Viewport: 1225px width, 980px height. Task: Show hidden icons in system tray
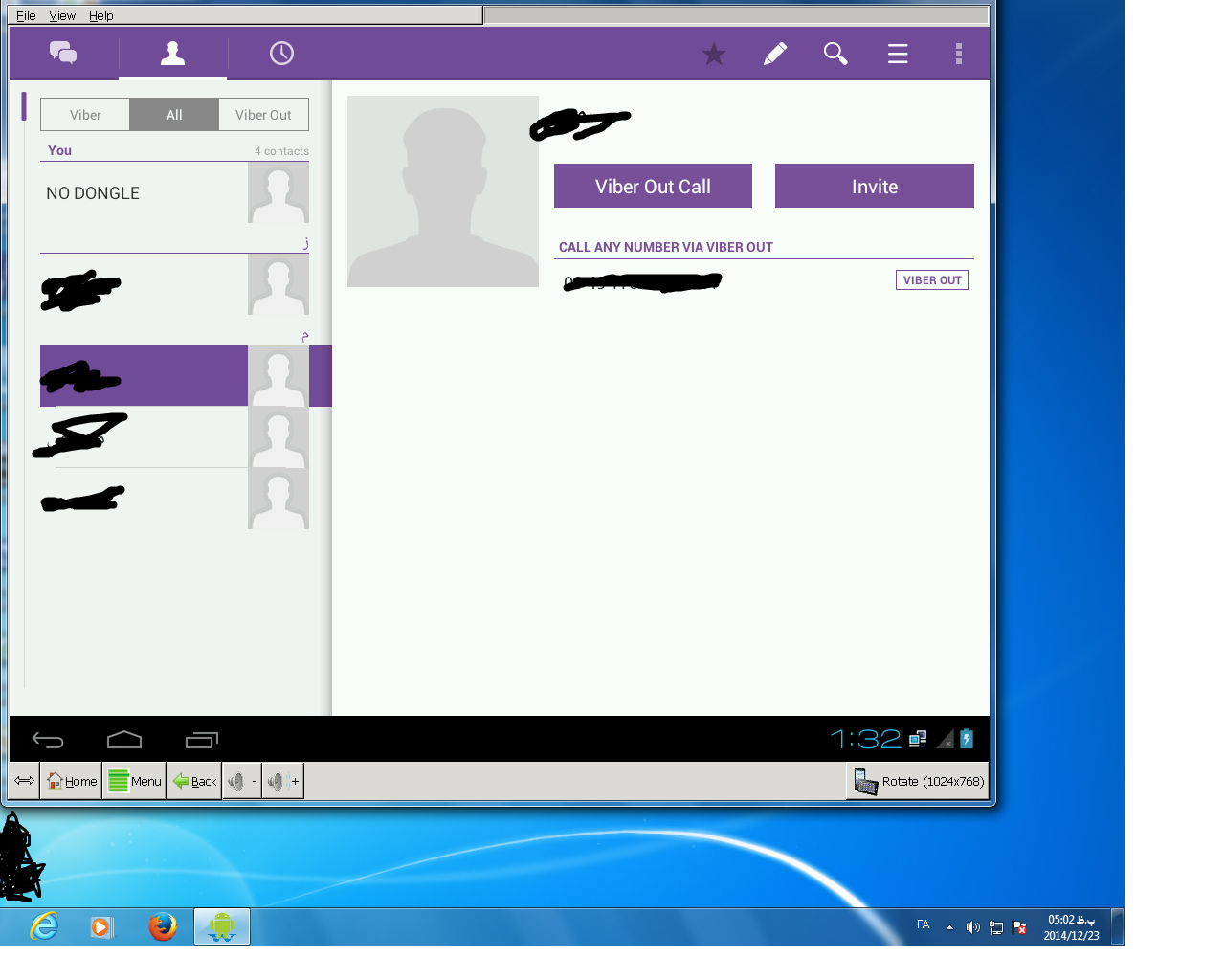pyautogui.click(x=949, y=926)
